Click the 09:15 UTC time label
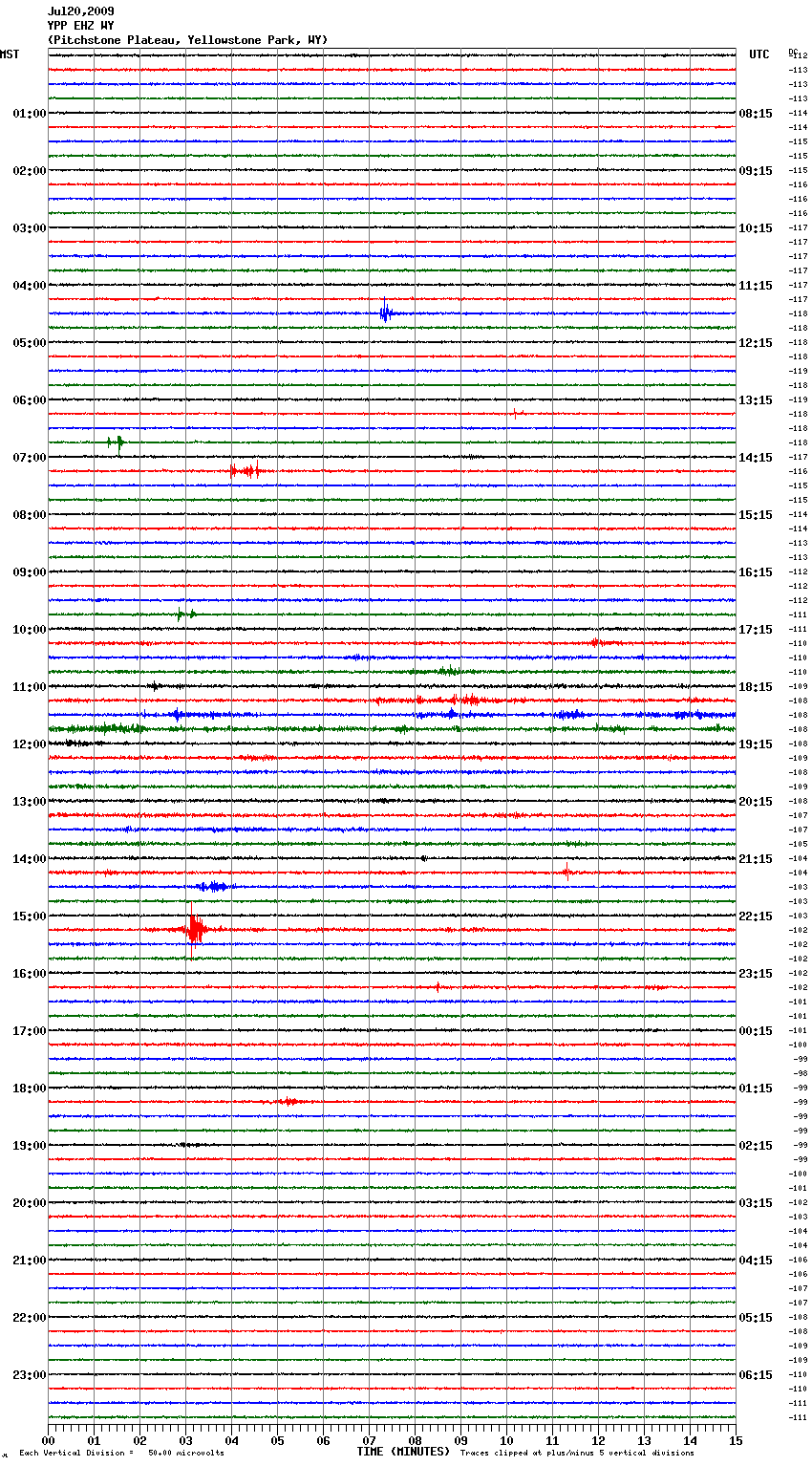Viewport: 812px width, 1466px height. tap(756, 171)
